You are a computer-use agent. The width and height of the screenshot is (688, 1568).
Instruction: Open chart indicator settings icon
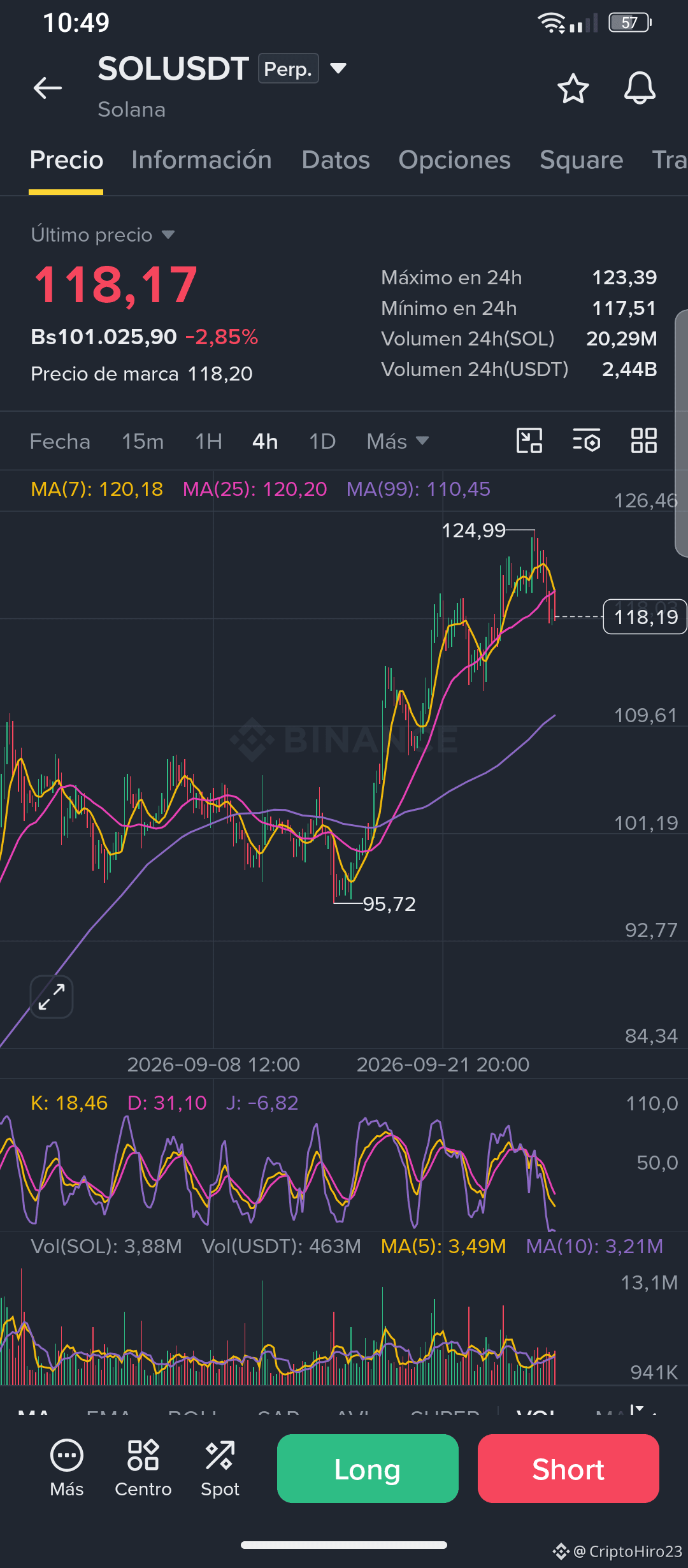[586, 440]
